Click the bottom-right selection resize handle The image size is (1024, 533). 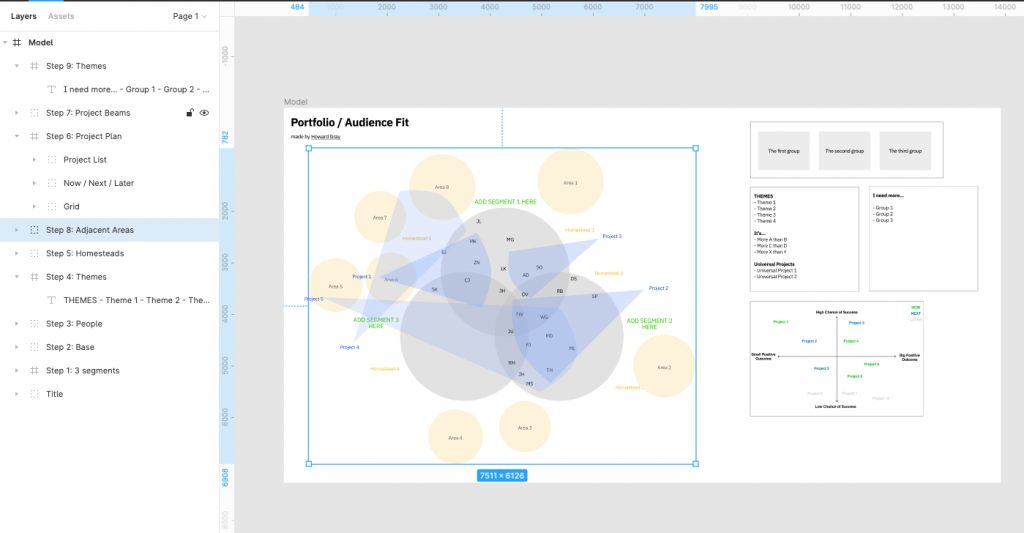point(696,464)
